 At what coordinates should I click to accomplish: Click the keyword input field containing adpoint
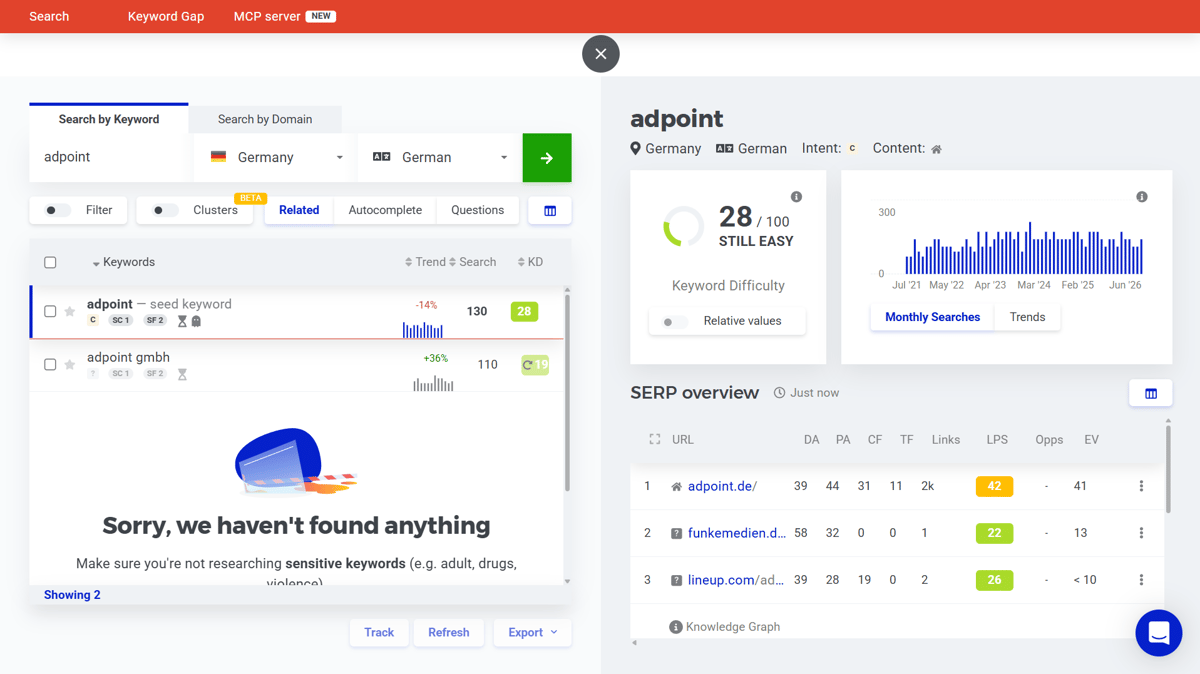pos(110,158)
